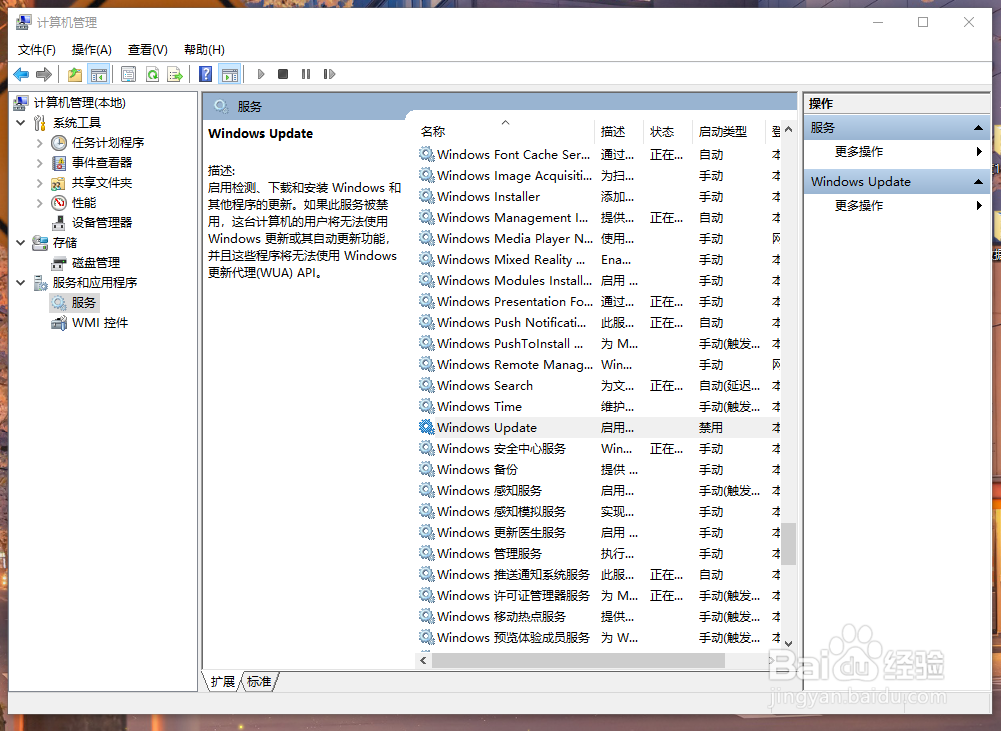Click the Properties toolbar icon

[128, 75]
